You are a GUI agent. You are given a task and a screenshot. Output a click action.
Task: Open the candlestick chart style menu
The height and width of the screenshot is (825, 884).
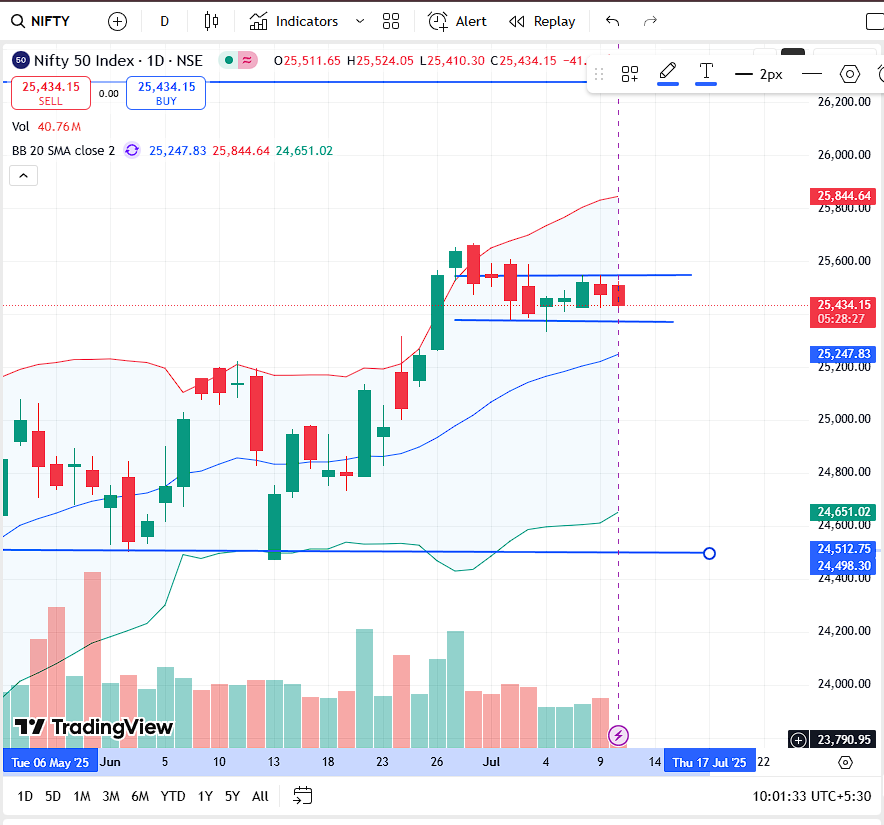pyautogui.click(x=211, y=21)
